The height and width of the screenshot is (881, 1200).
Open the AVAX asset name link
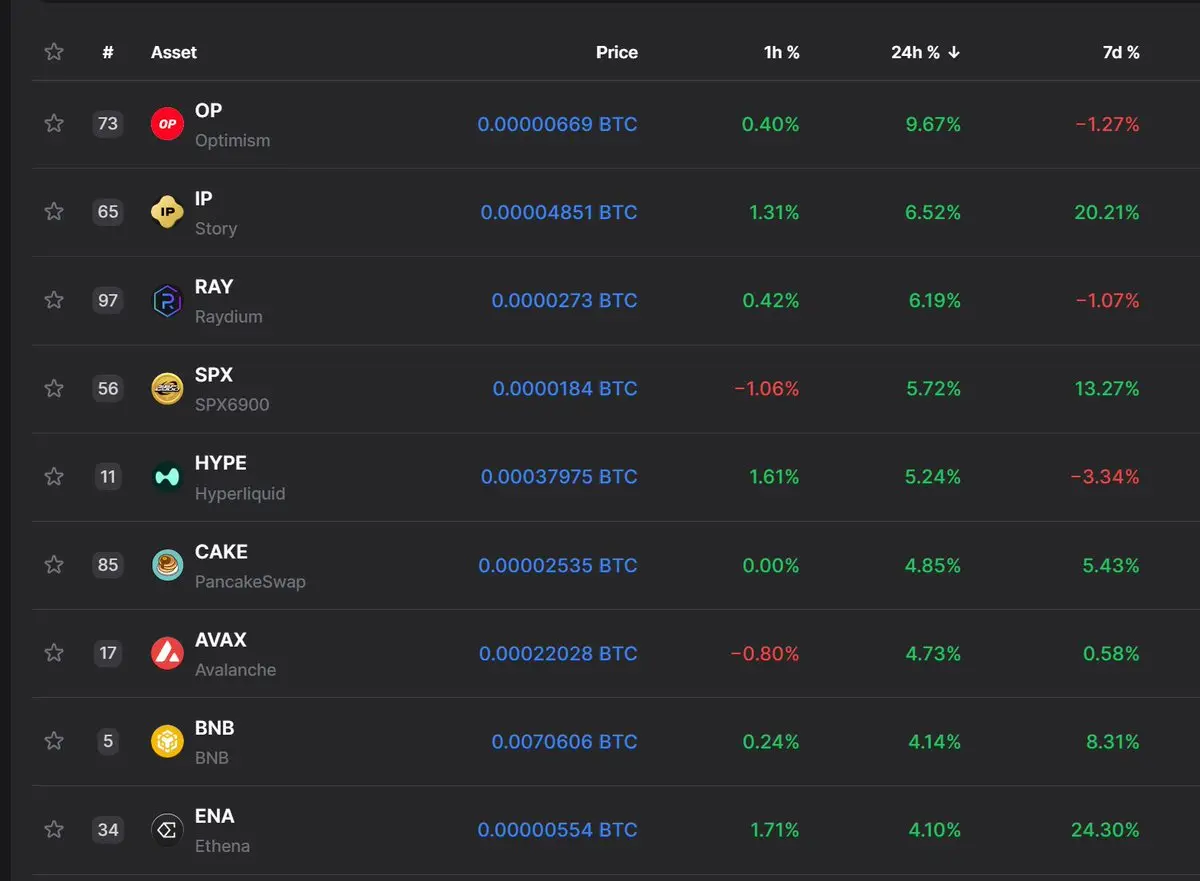pos(221,640)
